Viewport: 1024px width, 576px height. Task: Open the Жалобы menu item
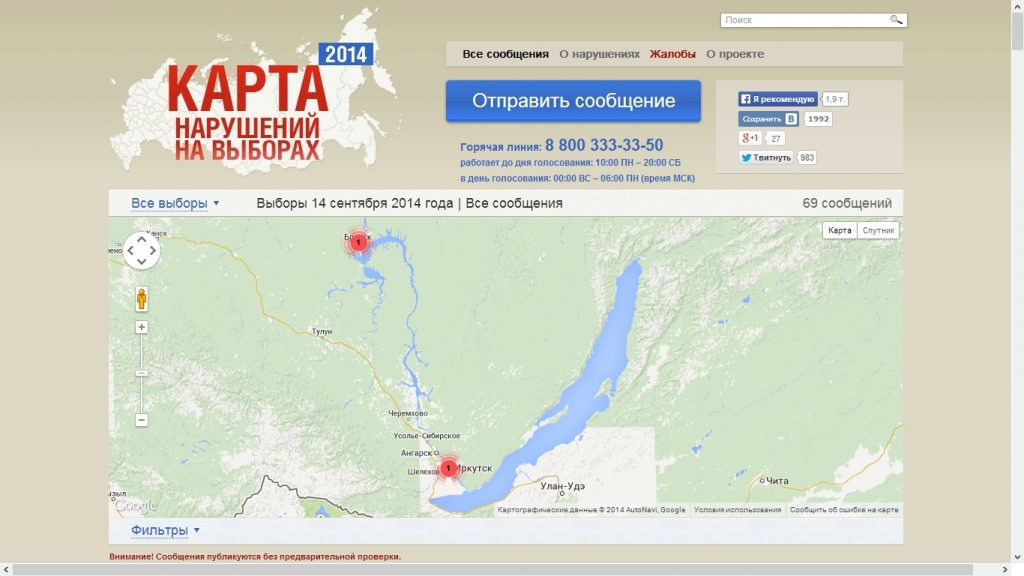click(x=672, y=54)
